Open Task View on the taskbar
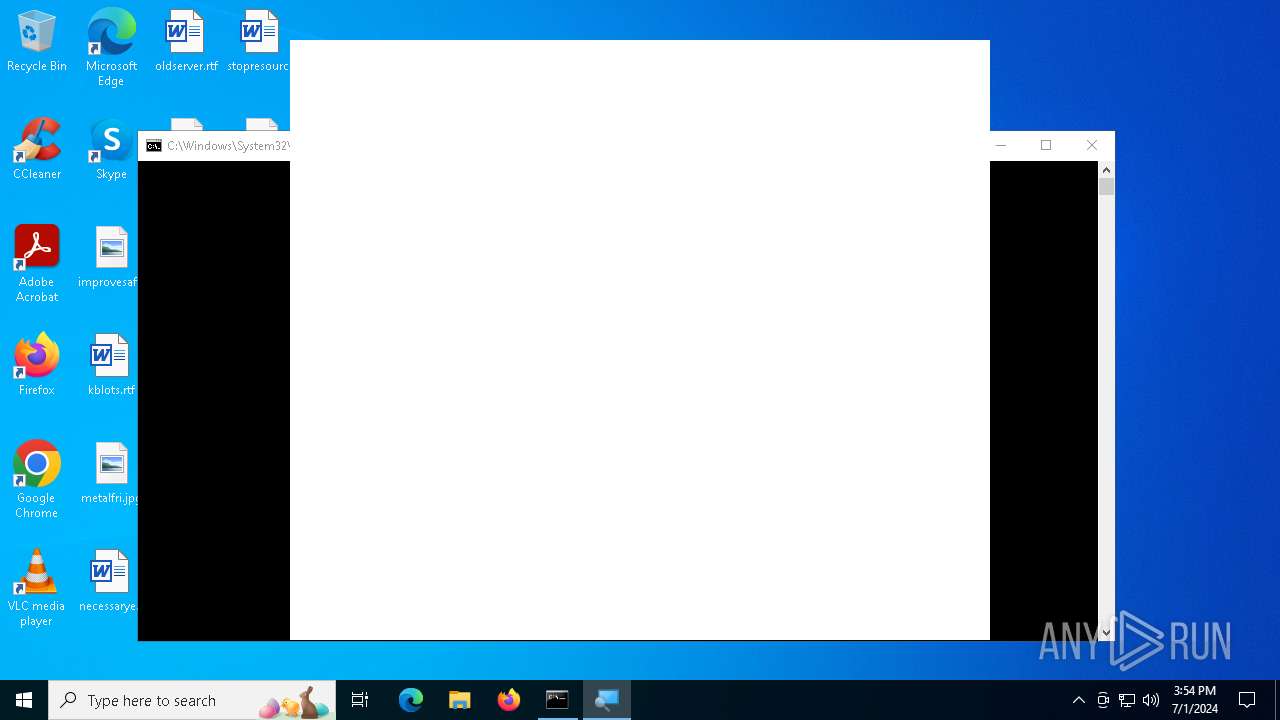The width and height of the screenshot is (1280, 720). (360, 700)
